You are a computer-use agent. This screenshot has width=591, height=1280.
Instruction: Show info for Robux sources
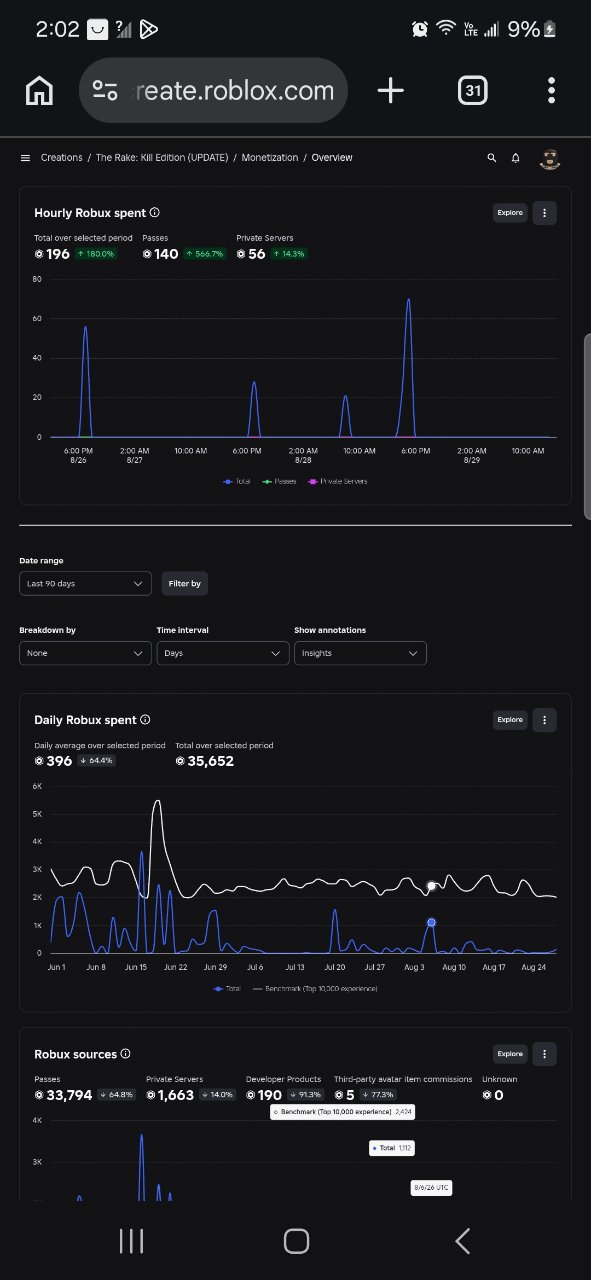(x=125, y=1054)
